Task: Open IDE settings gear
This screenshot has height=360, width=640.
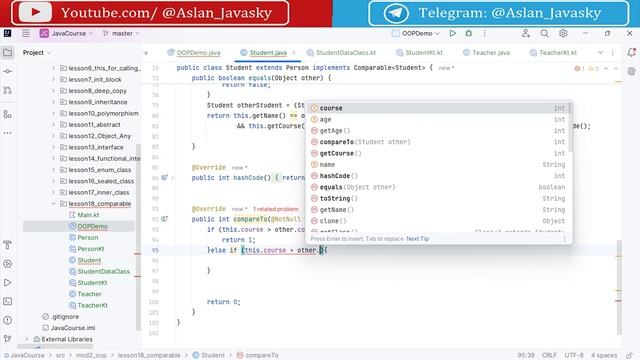Action: tap(563, 33)
